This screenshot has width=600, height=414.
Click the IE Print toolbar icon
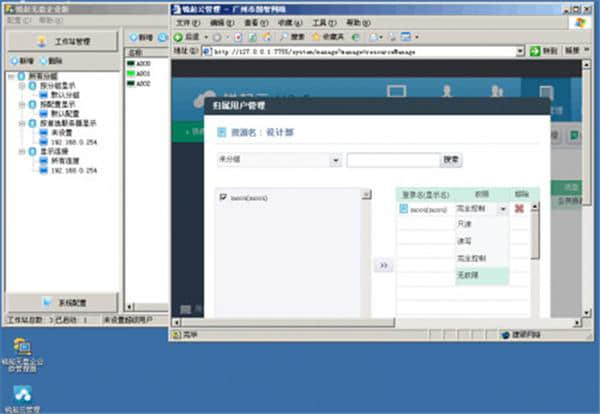click(x=392, y=37)
